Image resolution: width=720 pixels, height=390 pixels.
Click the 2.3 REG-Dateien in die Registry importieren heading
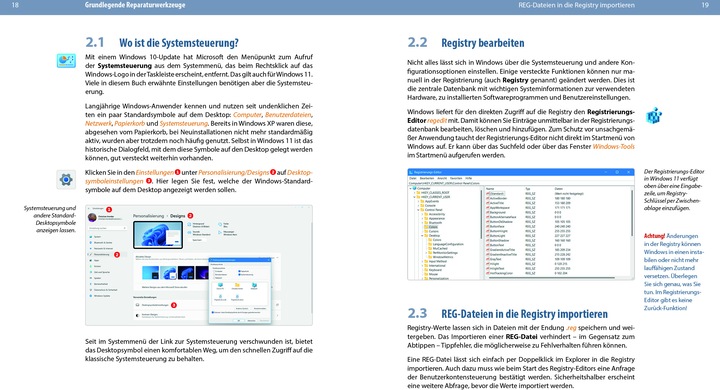pyautogui.click(x=507, y=314)
